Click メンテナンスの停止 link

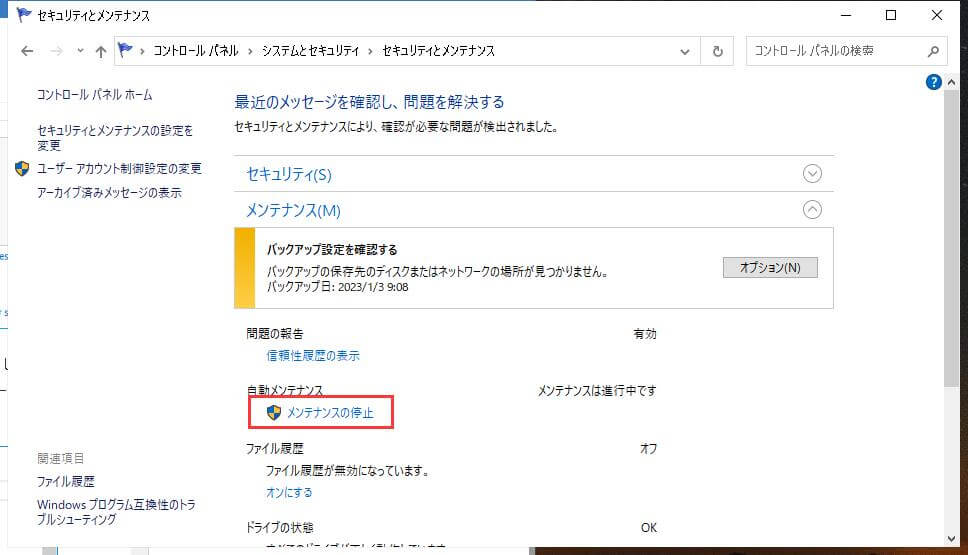tap(330, 412)
